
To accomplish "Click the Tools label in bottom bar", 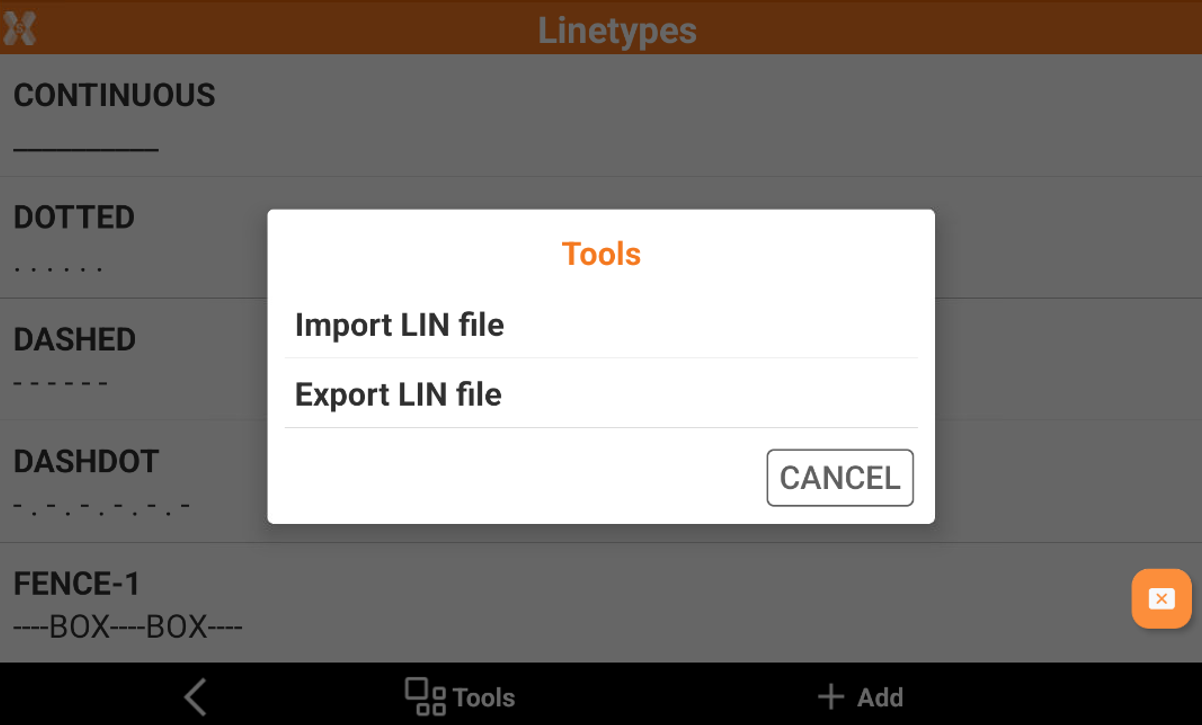I will 484,697.
